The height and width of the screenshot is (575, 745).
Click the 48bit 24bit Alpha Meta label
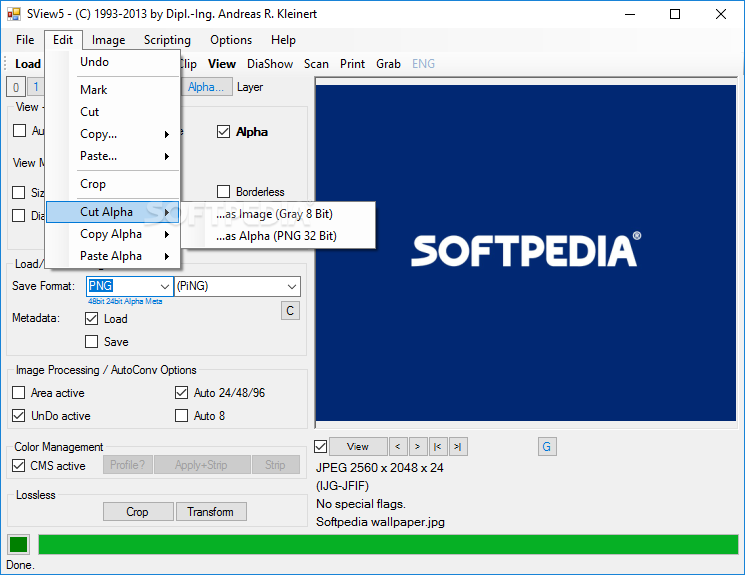[125, 301]
